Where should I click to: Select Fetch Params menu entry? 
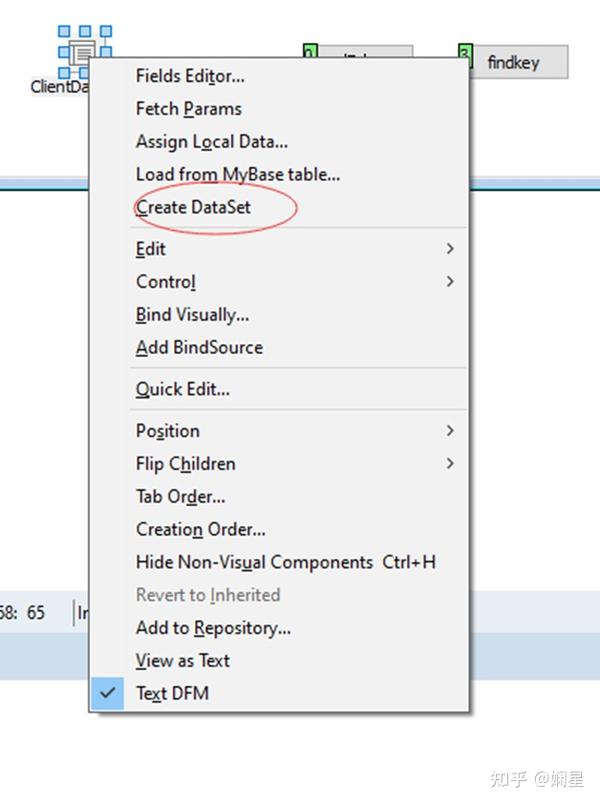[x=188, y=109]
